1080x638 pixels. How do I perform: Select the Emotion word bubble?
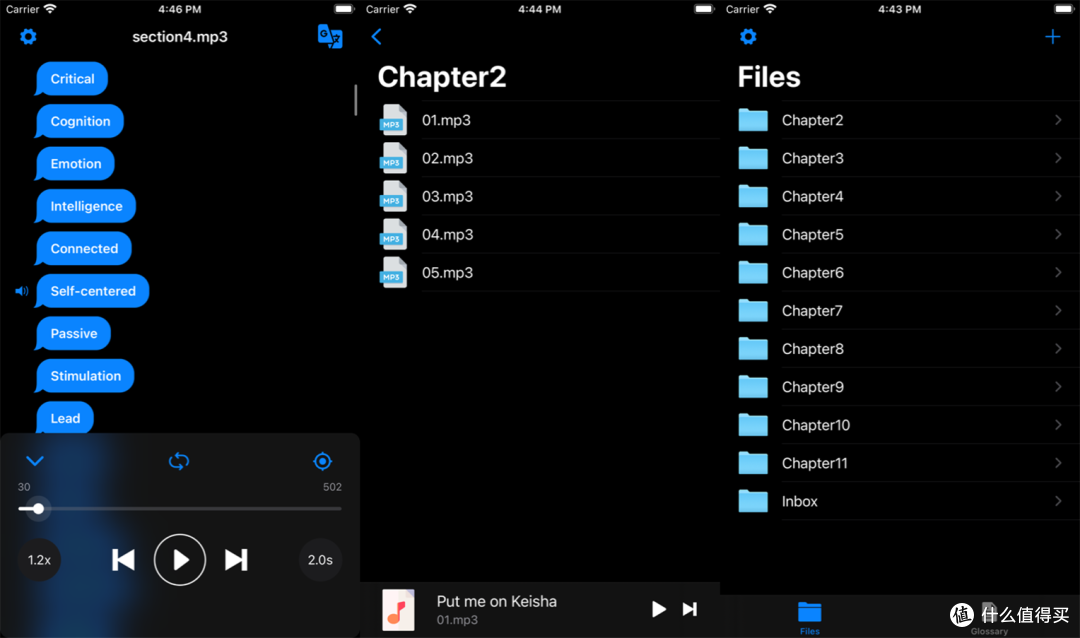76,164
